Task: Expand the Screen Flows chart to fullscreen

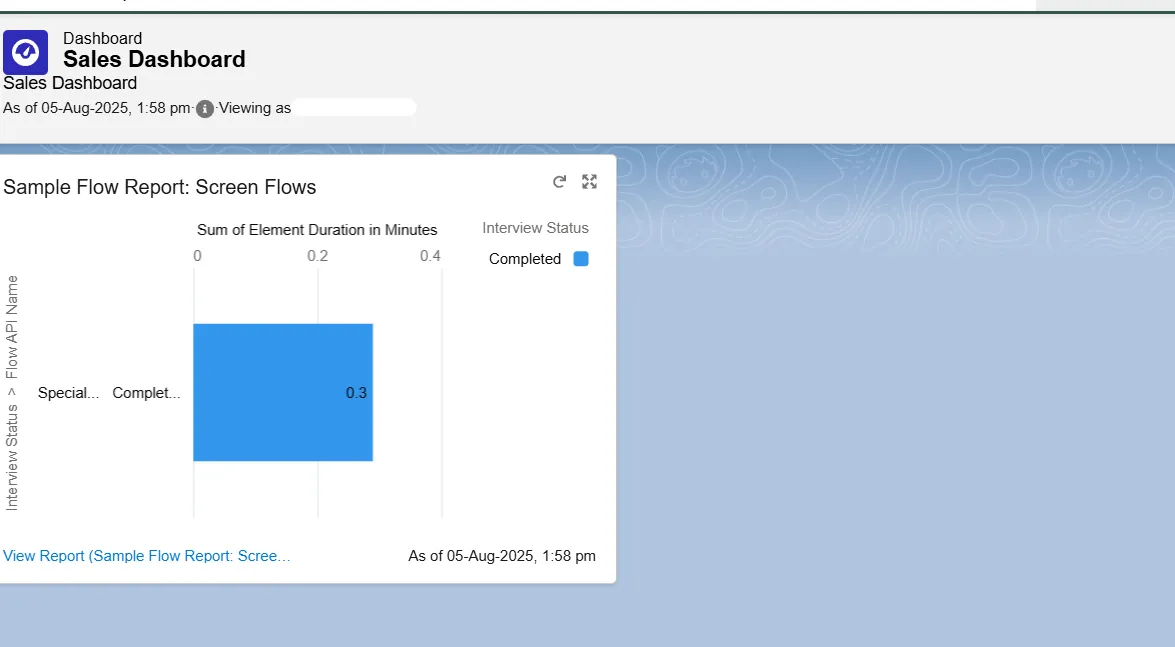Action: tap(589, 182)
